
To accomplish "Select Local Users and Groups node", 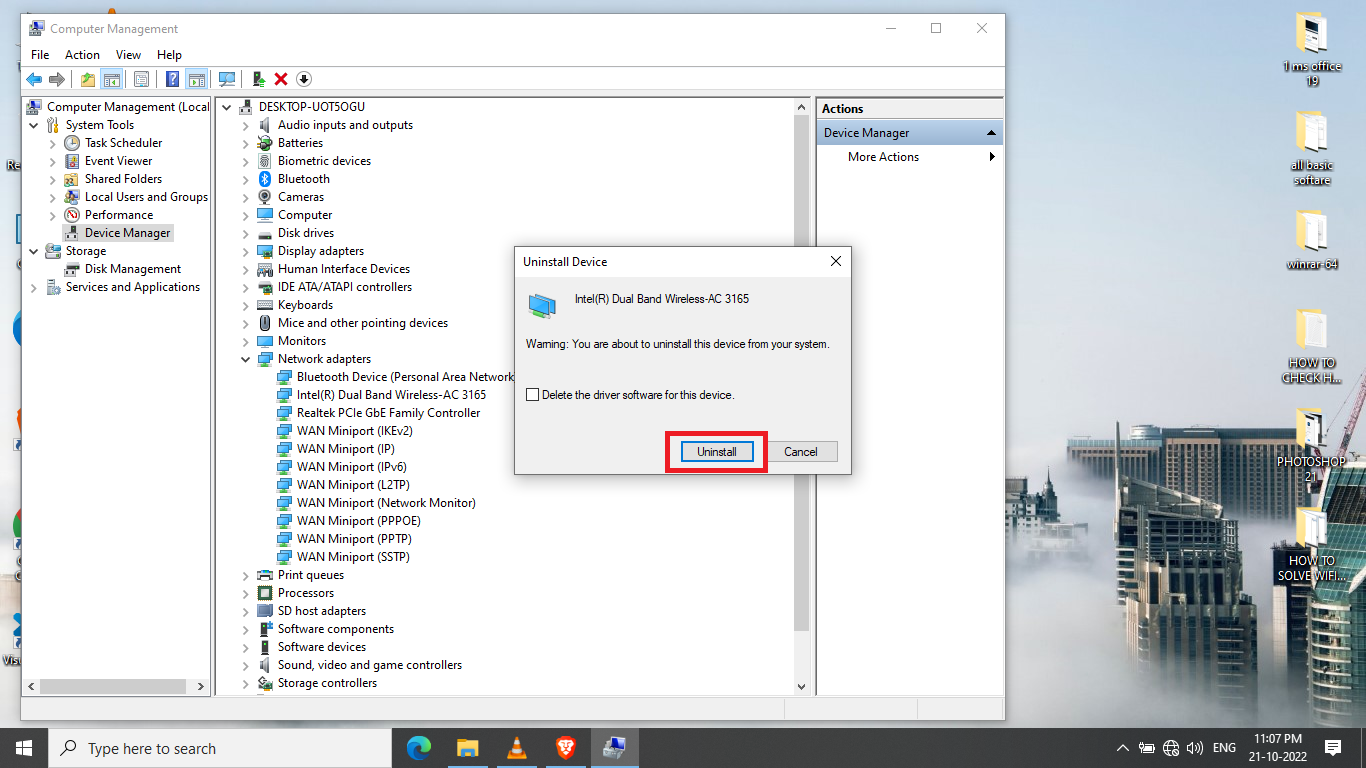I will (x=146, y=197).
